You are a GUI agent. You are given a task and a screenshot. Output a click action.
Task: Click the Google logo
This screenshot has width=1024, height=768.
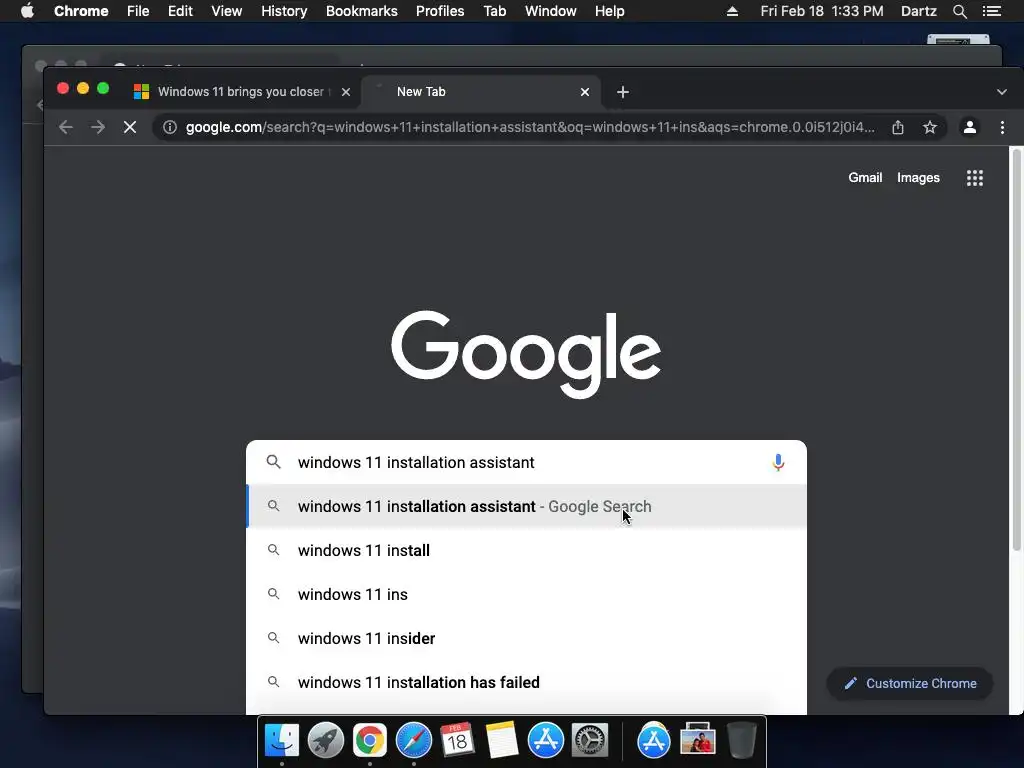pos(526,354)
